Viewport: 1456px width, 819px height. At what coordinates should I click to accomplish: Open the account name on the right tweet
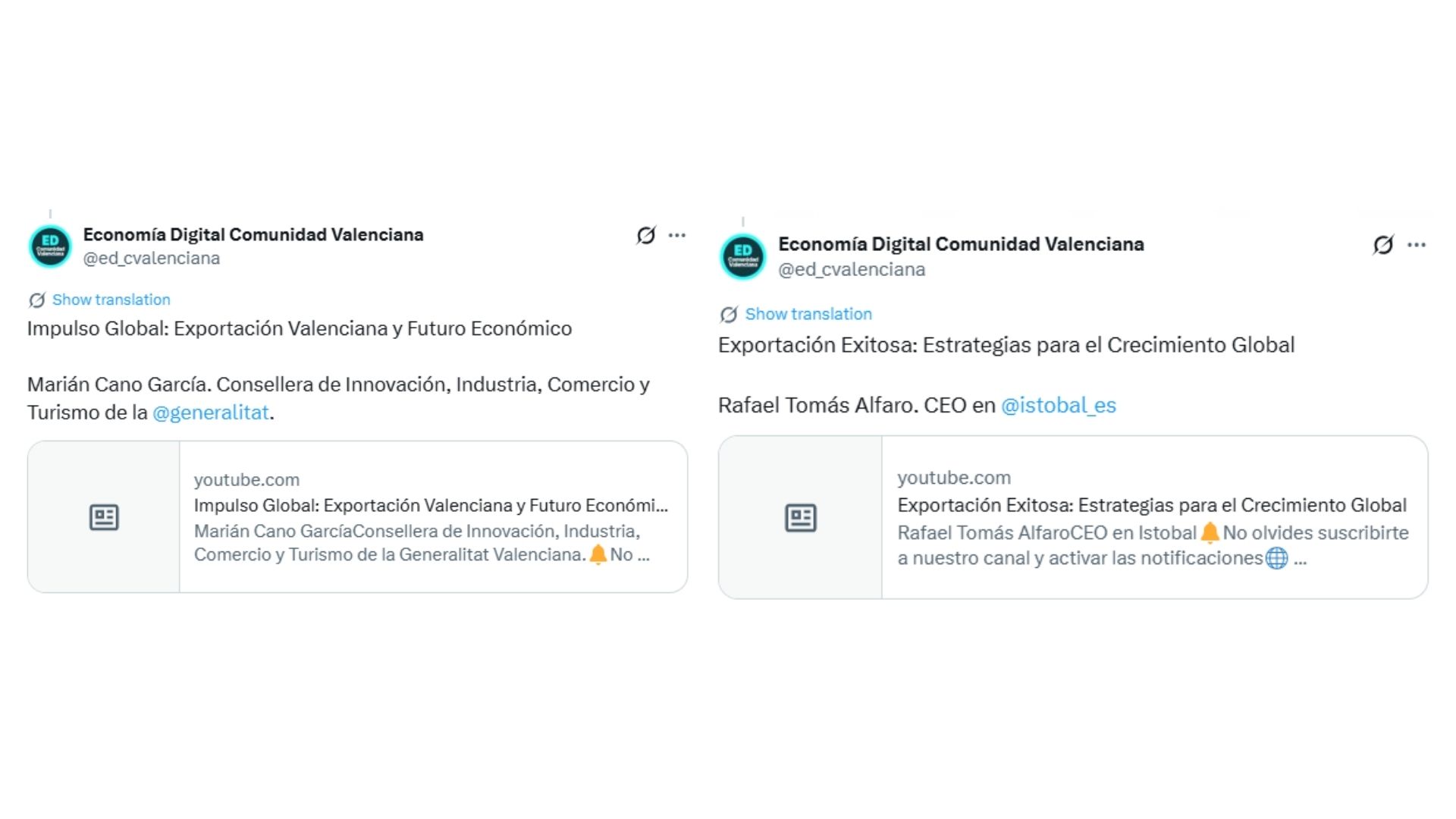[x=960, y=244]
